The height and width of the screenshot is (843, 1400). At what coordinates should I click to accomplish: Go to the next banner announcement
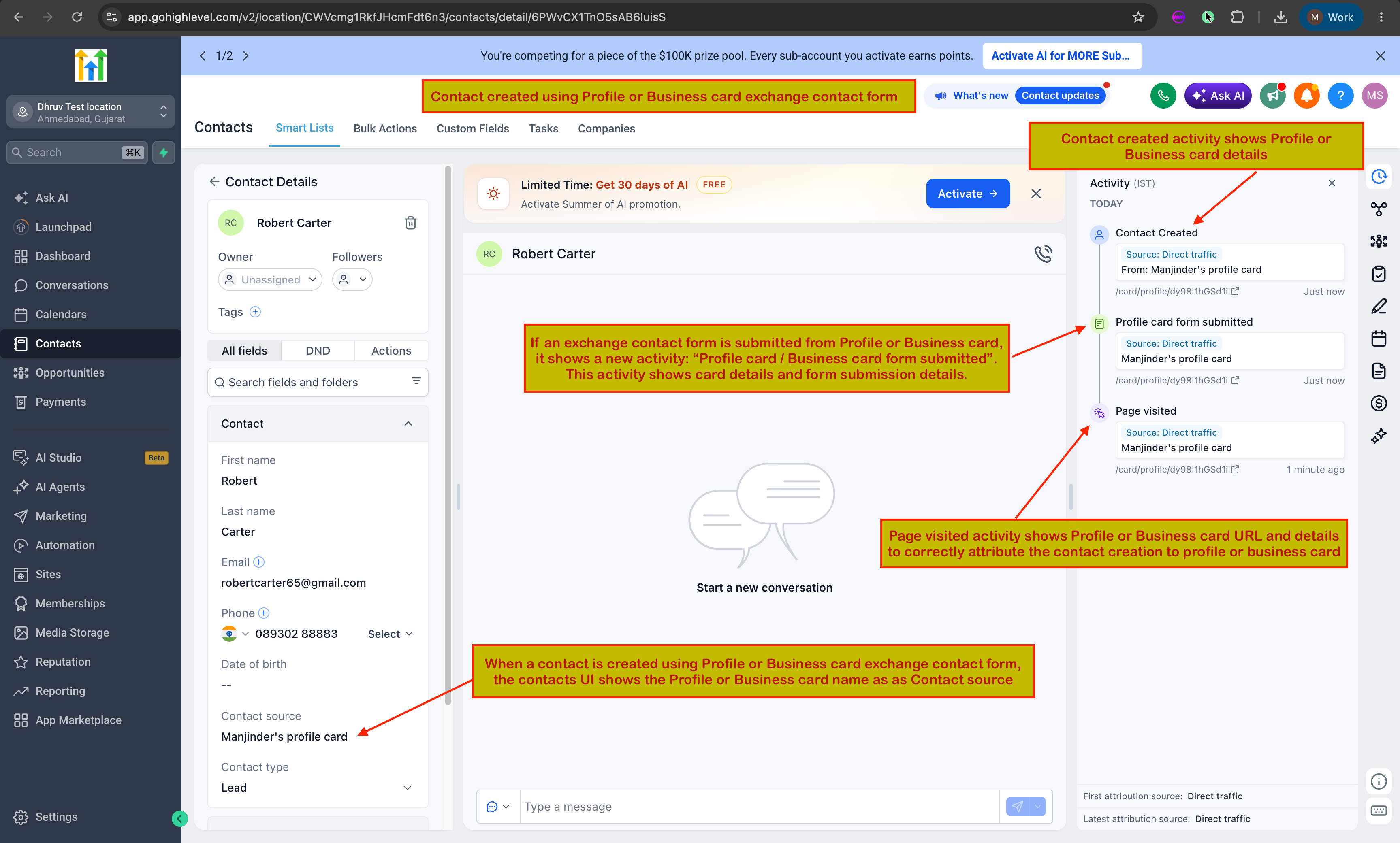coord(246,55)
